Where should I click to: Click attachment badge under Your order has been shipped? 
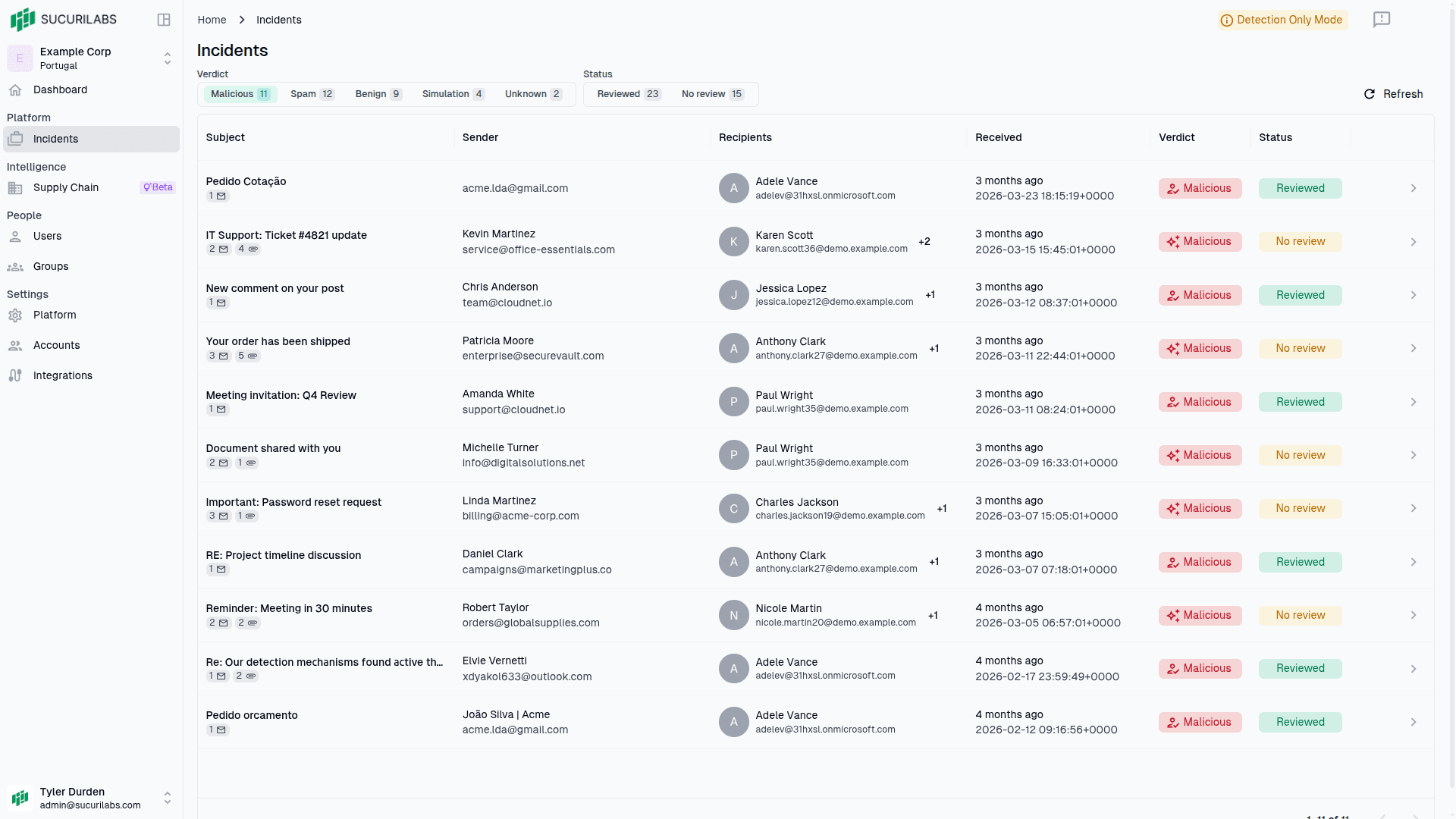248,356
